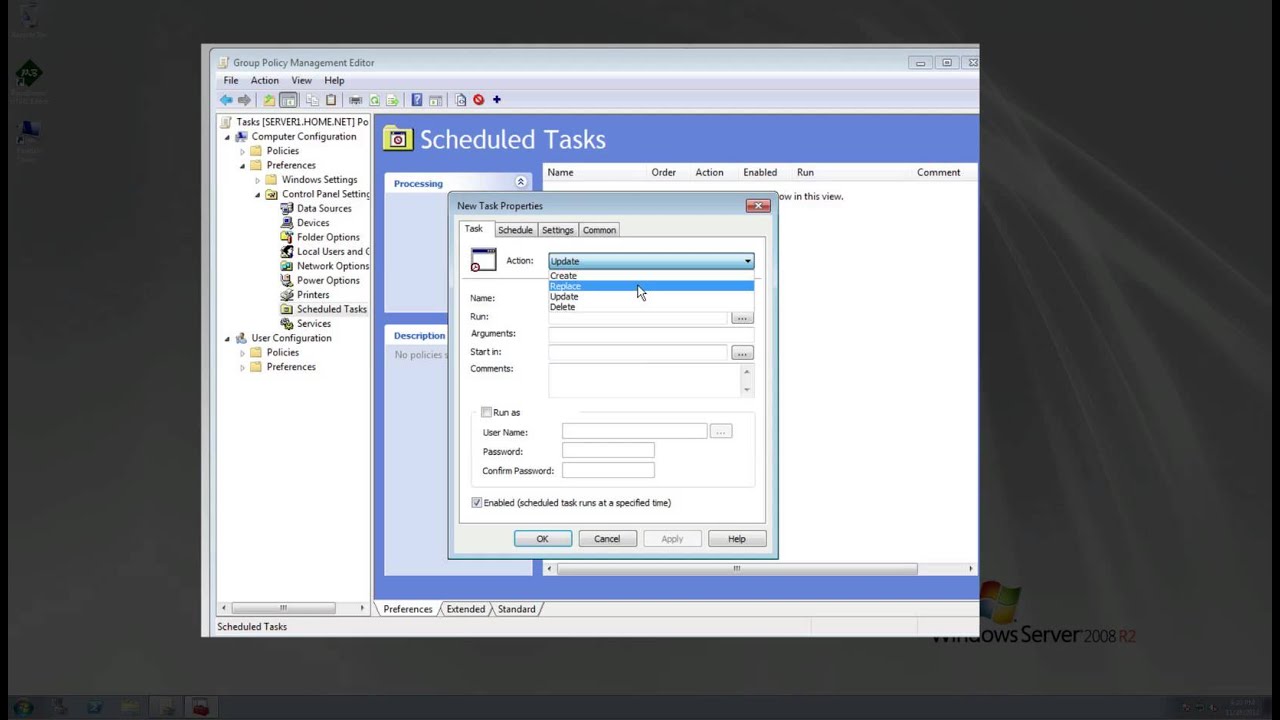
Task: Expand the Windows Settings node arrow
Action: tap(257, 180)
